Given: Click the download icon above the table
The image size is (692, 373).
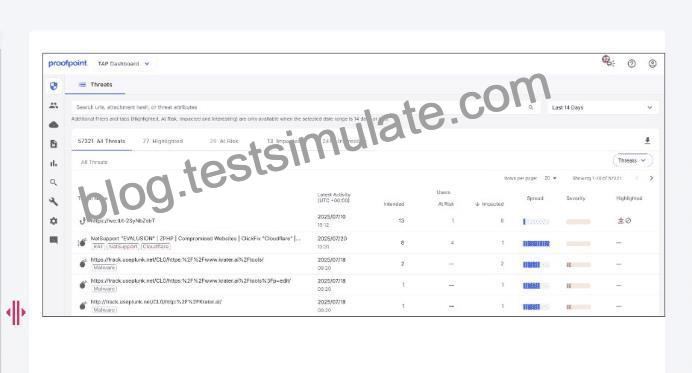Looking at the screenshot, I should pyautogui.click(x=647, y=141).
